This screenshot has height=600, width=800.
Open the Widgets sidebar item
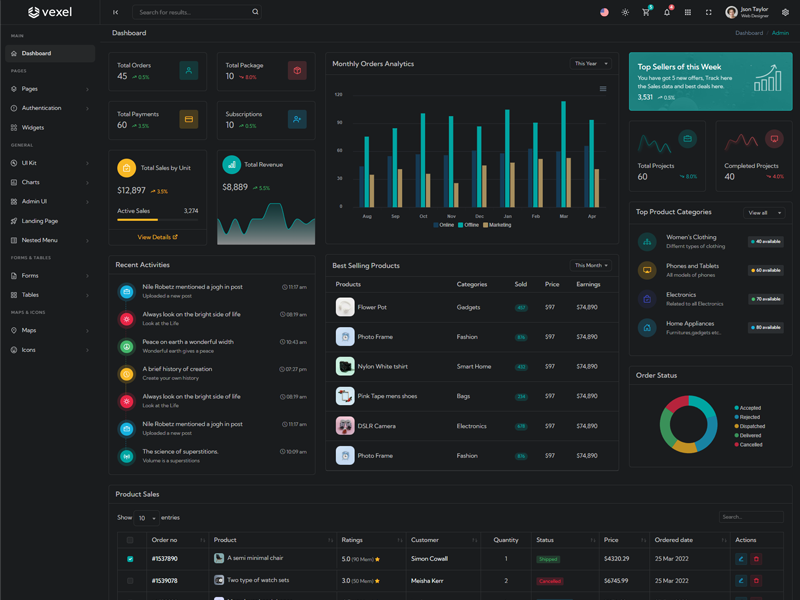pos(33,127)
